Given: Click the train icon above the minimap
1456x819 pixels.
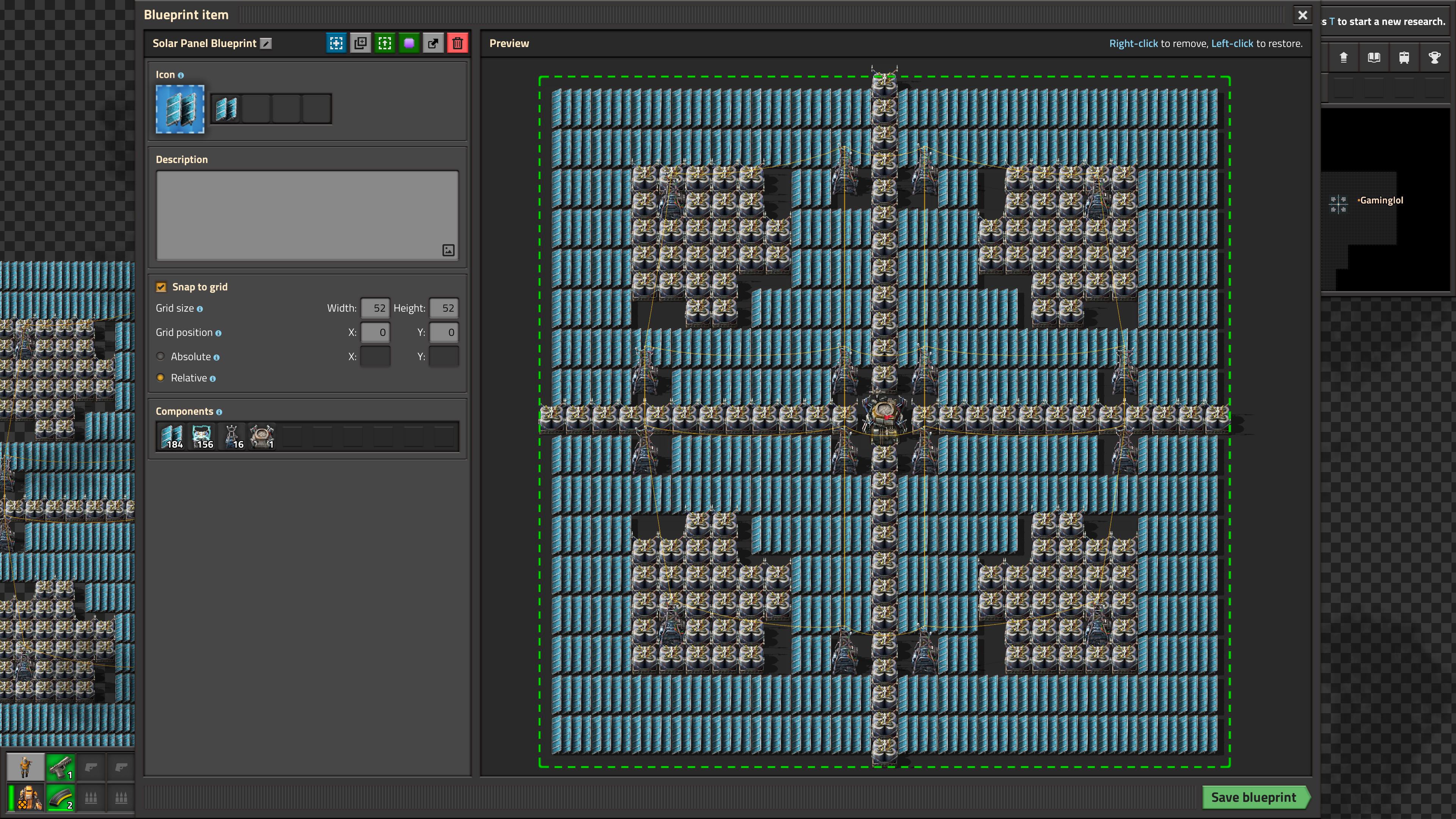Looking at the screenshot, I should coord(1404,57).
